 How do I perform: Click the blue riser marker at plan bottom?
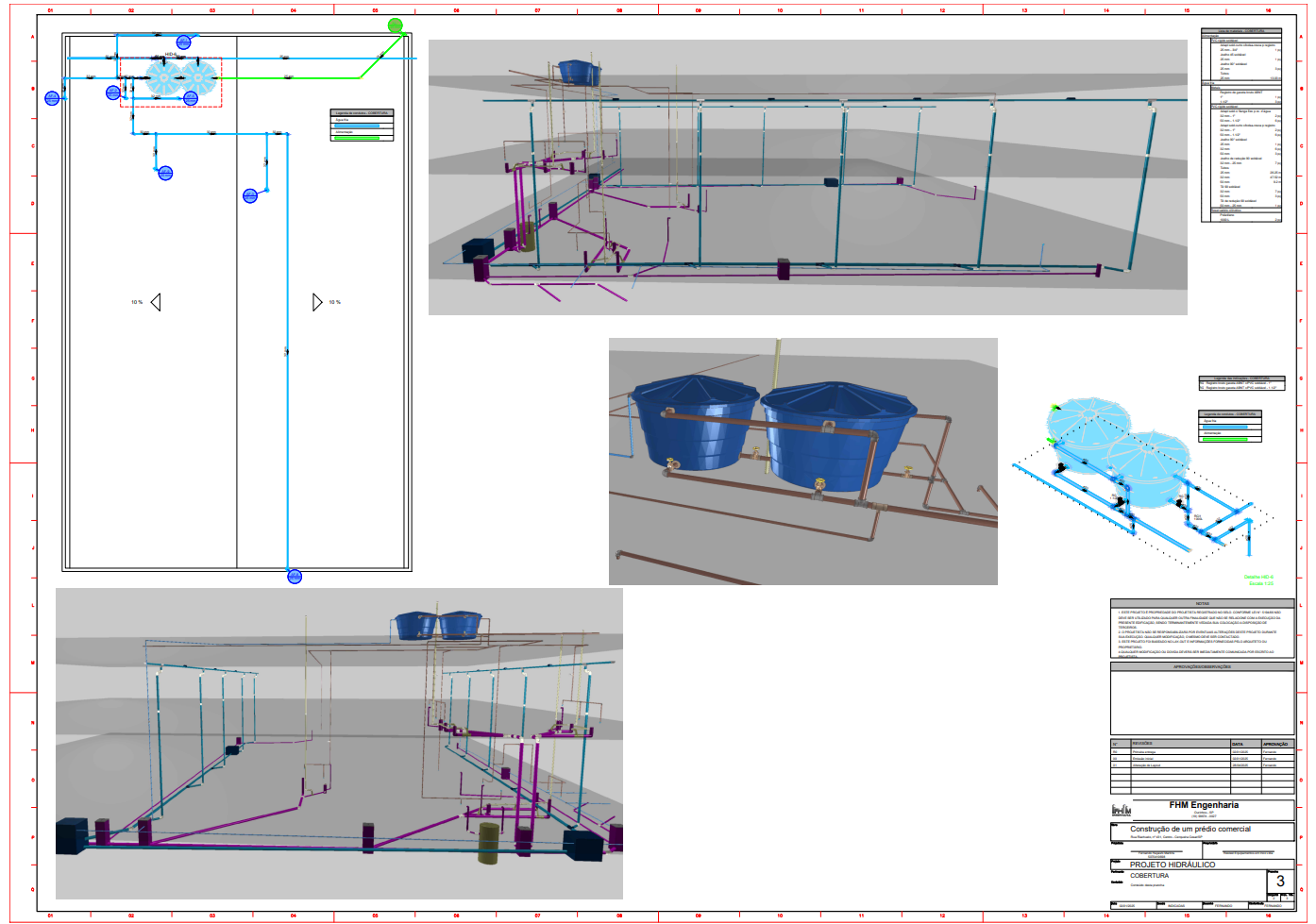tap(295, 577)
